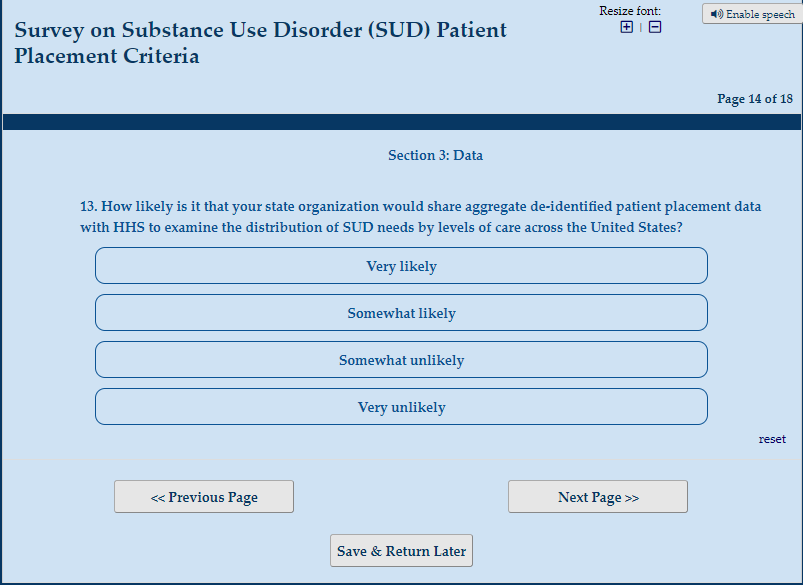Click the "Resize font:" label

coord(630,11)
